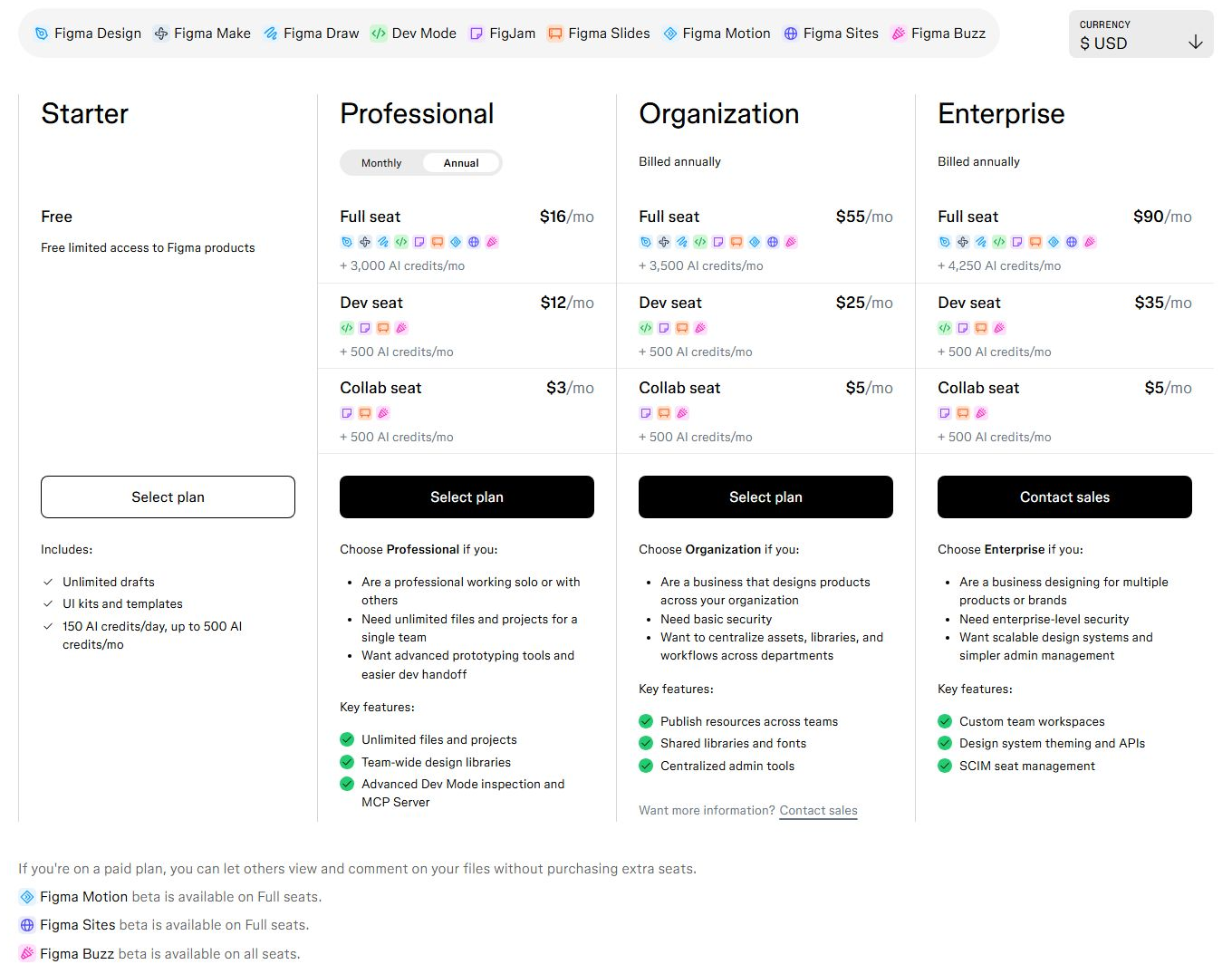Click the Dev Mode code icon in top bar
Image resolution: width=1232 pixels, height=974 pixels.
click(379, 34)
